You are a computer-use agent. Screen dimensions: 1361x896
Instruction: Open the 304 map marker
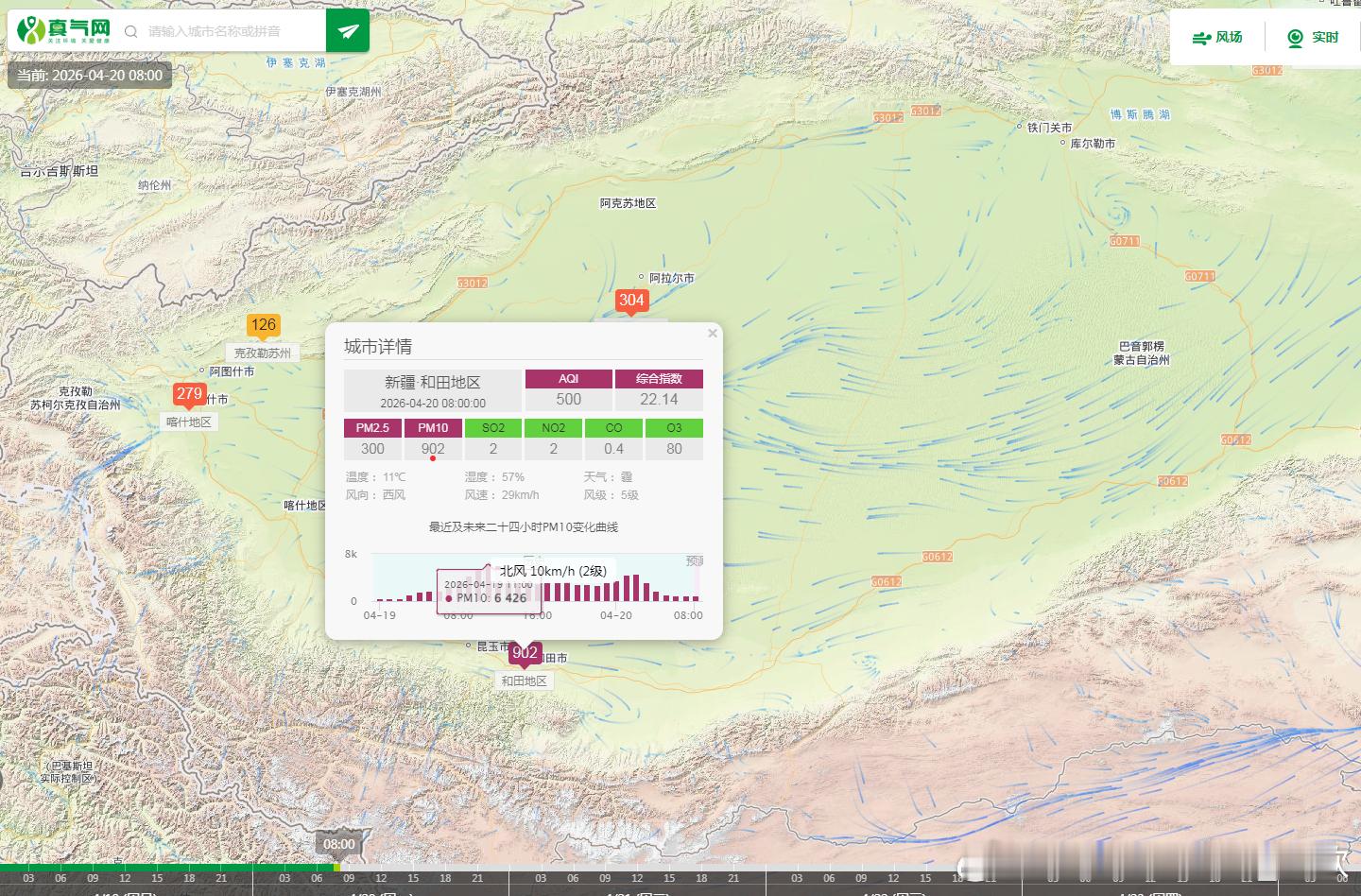coord(631,301)
